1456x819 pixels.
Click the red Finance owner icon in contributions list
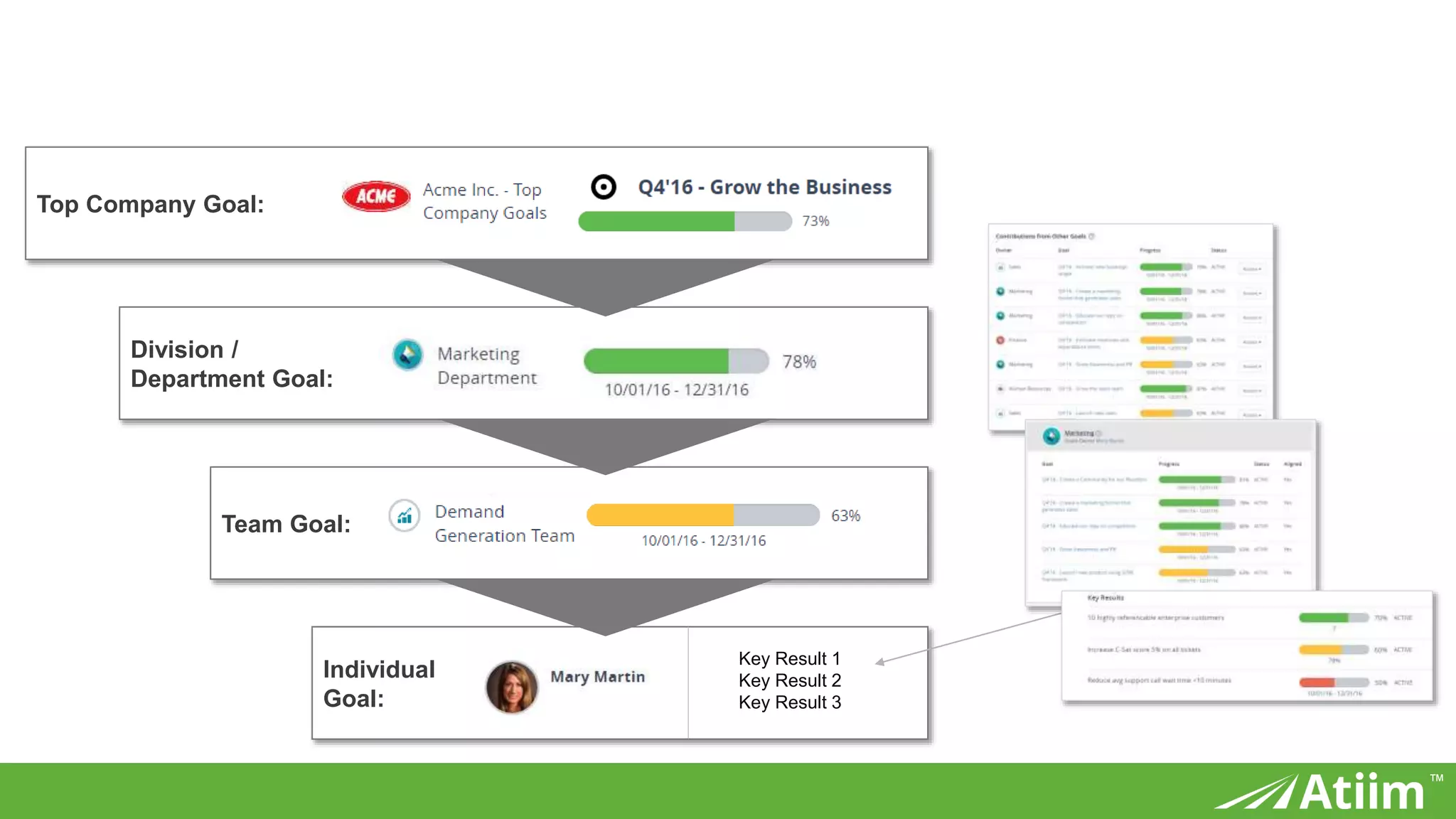(x=1000, y=340)
